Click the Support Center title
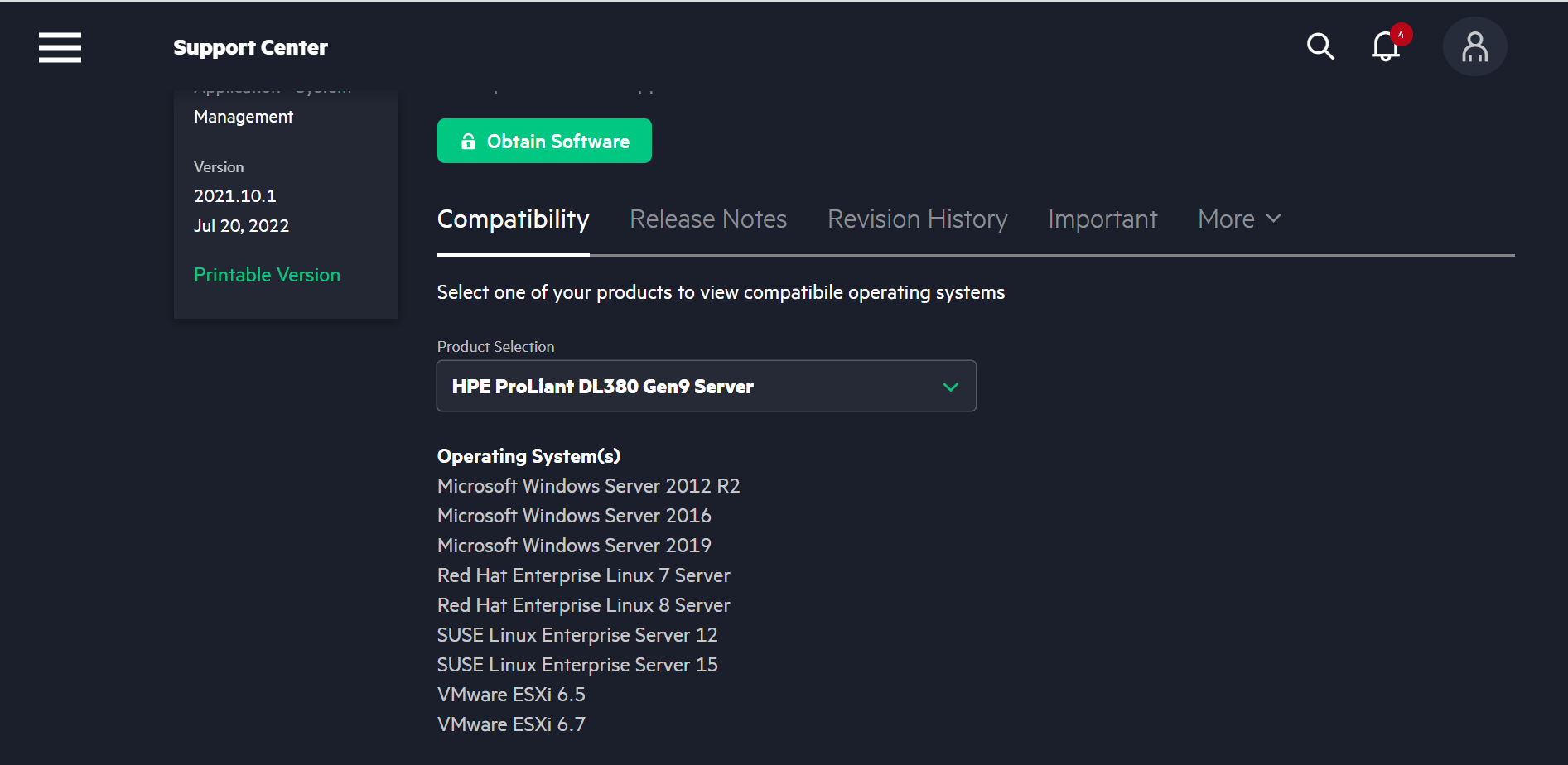 point(250,47)
